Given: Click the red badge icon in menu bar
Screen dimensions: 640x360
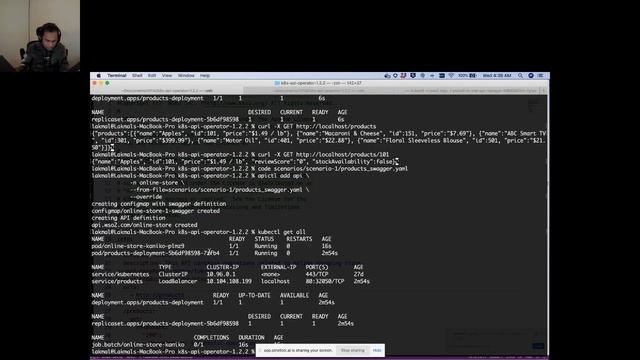Looking at the screenshot, I should [x=403, y=76].
